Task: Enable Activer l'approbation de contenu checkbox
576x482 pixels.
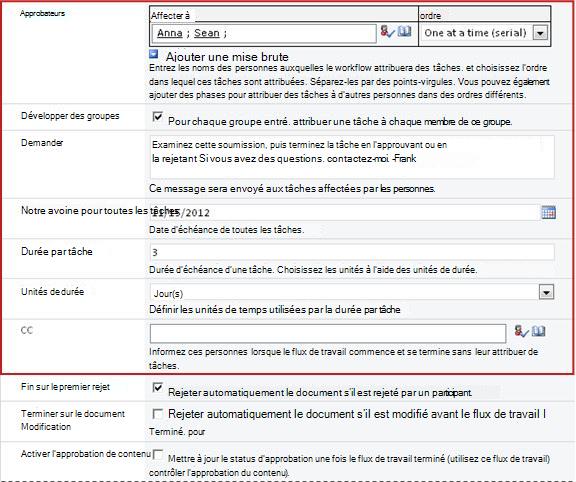Action: click(158, 454)
